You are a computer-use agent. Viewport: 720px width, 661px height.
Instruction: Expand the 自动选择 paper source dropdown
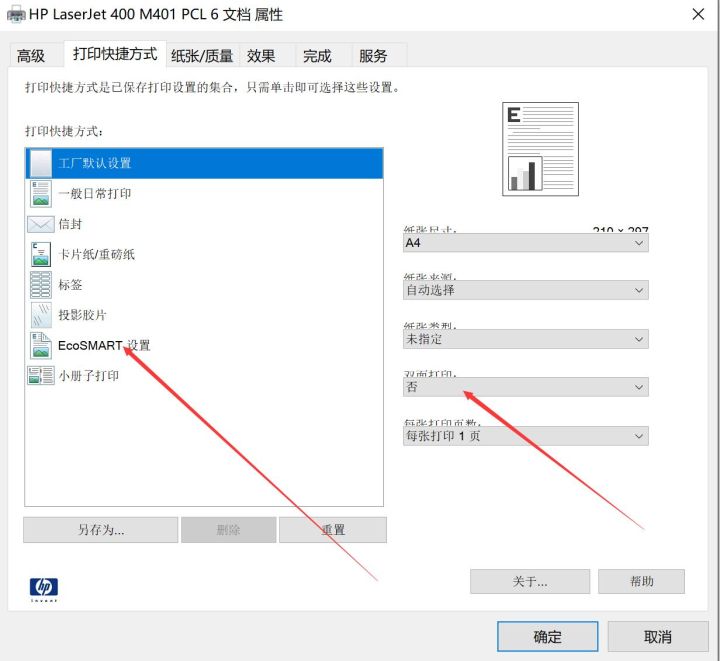[525, 290]
